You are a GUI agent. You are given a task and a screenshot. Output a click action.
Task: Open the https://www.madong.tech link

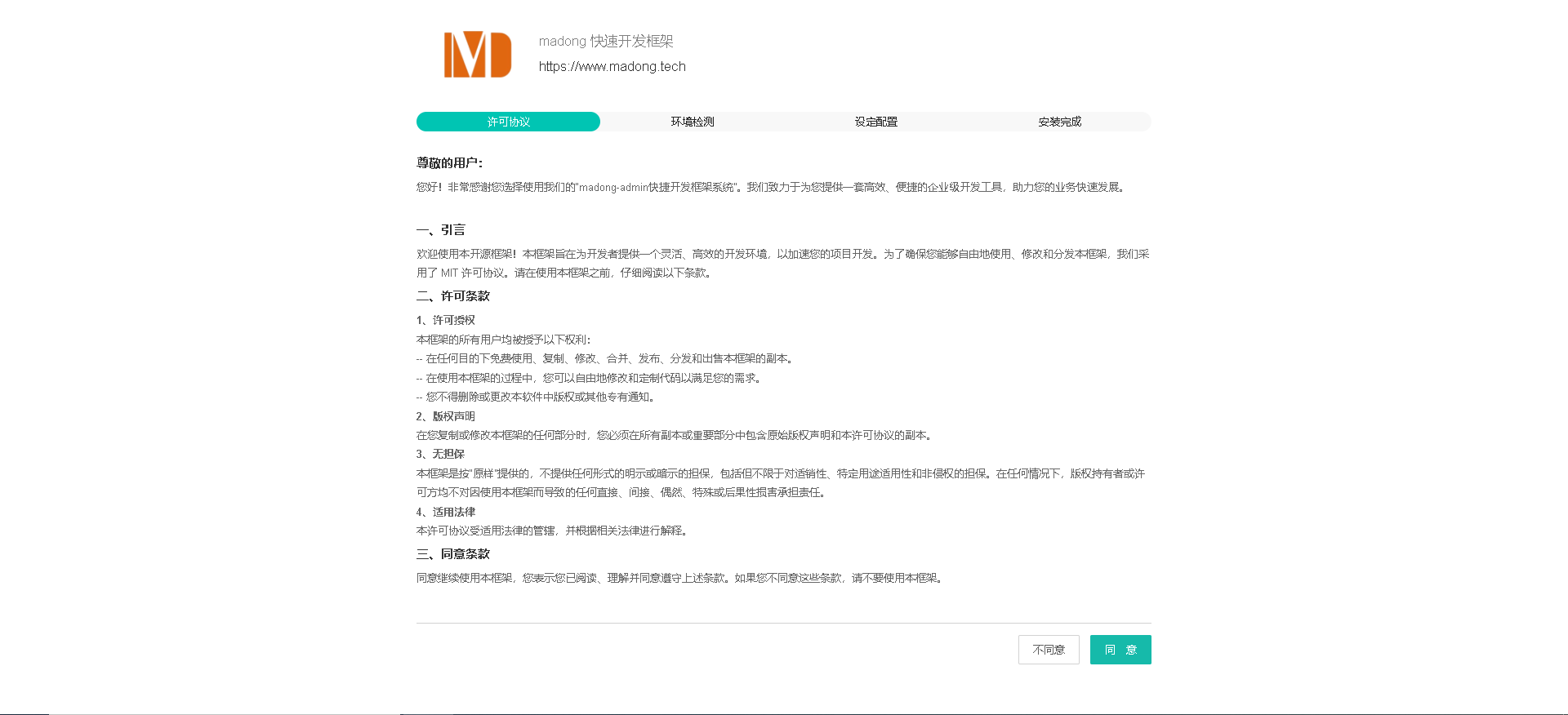tap(612, 66)
